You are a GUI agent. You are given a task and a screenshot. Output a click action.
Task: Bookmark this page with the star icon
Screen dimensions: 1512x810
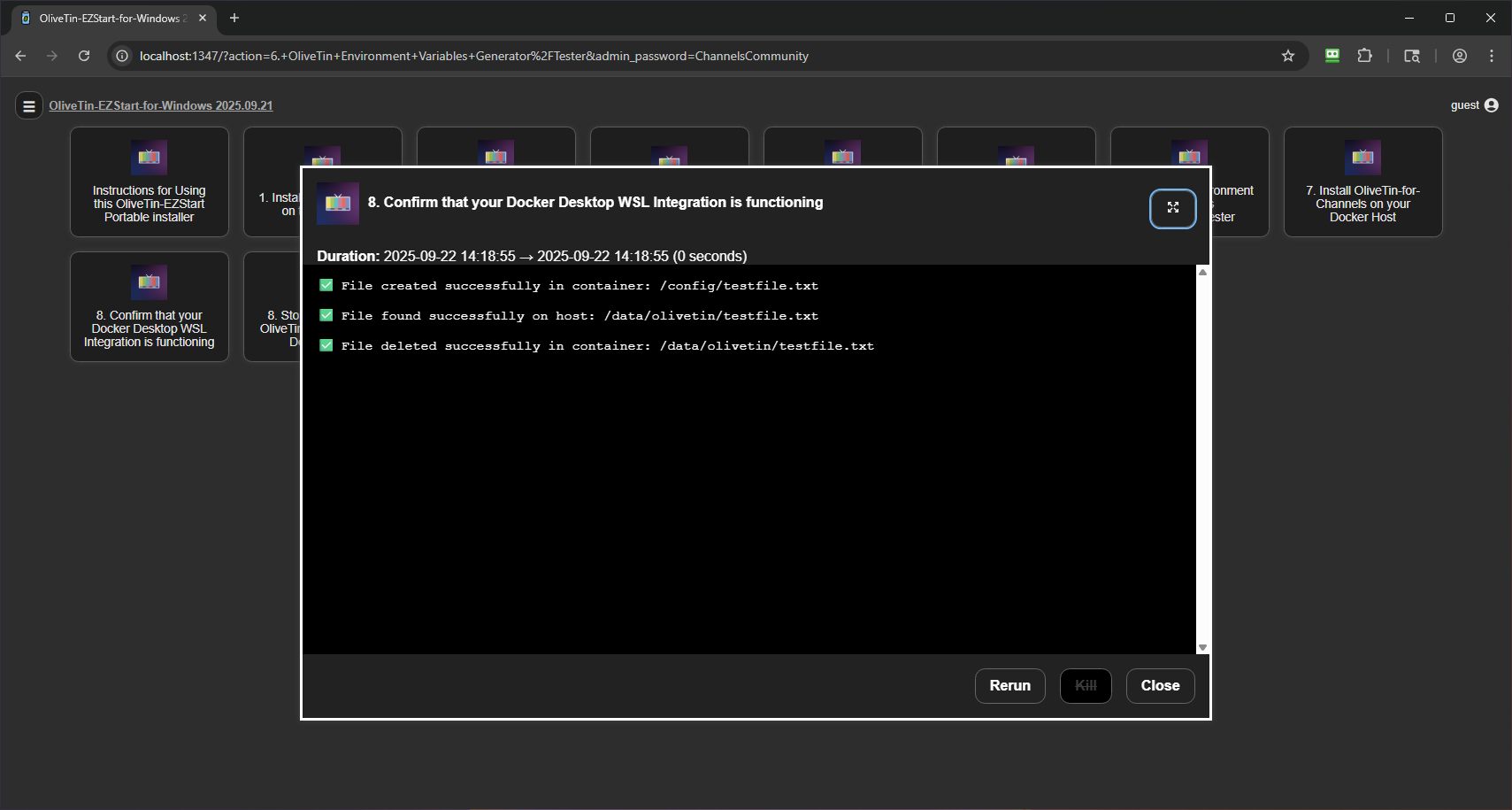1287,56
